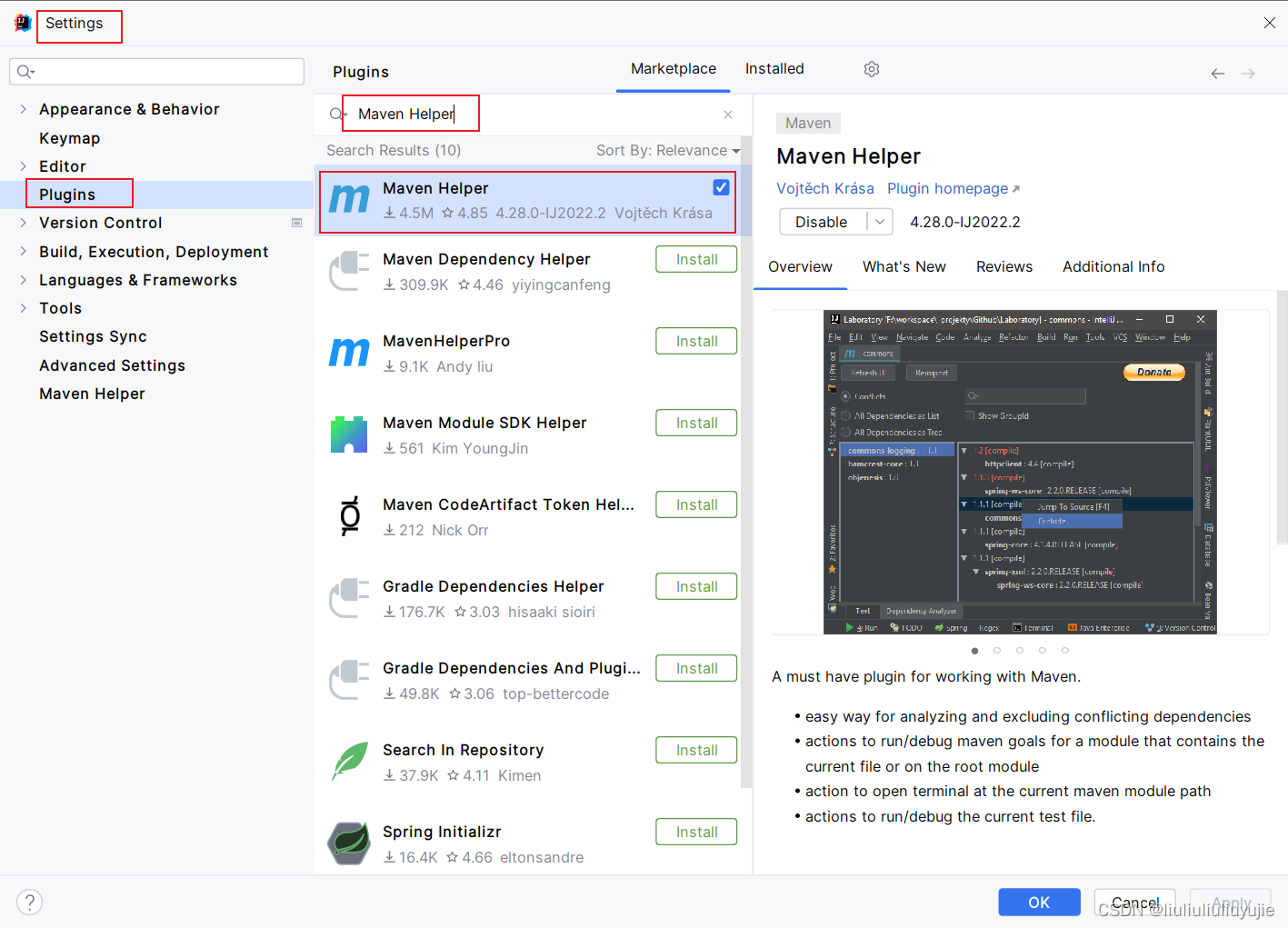Open the Disable button dropdown arrow
Screen dimensions: 1288x928
click(880, 222)
